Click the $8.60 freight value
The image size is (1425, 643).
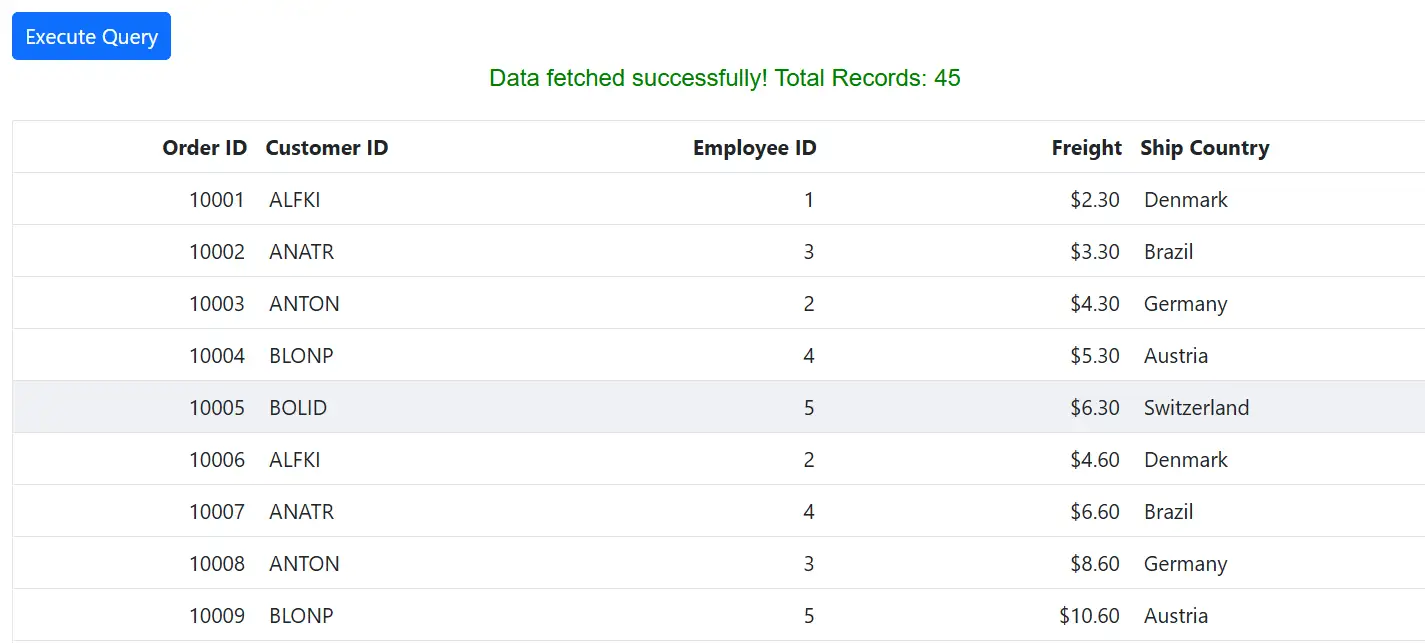1095,564
